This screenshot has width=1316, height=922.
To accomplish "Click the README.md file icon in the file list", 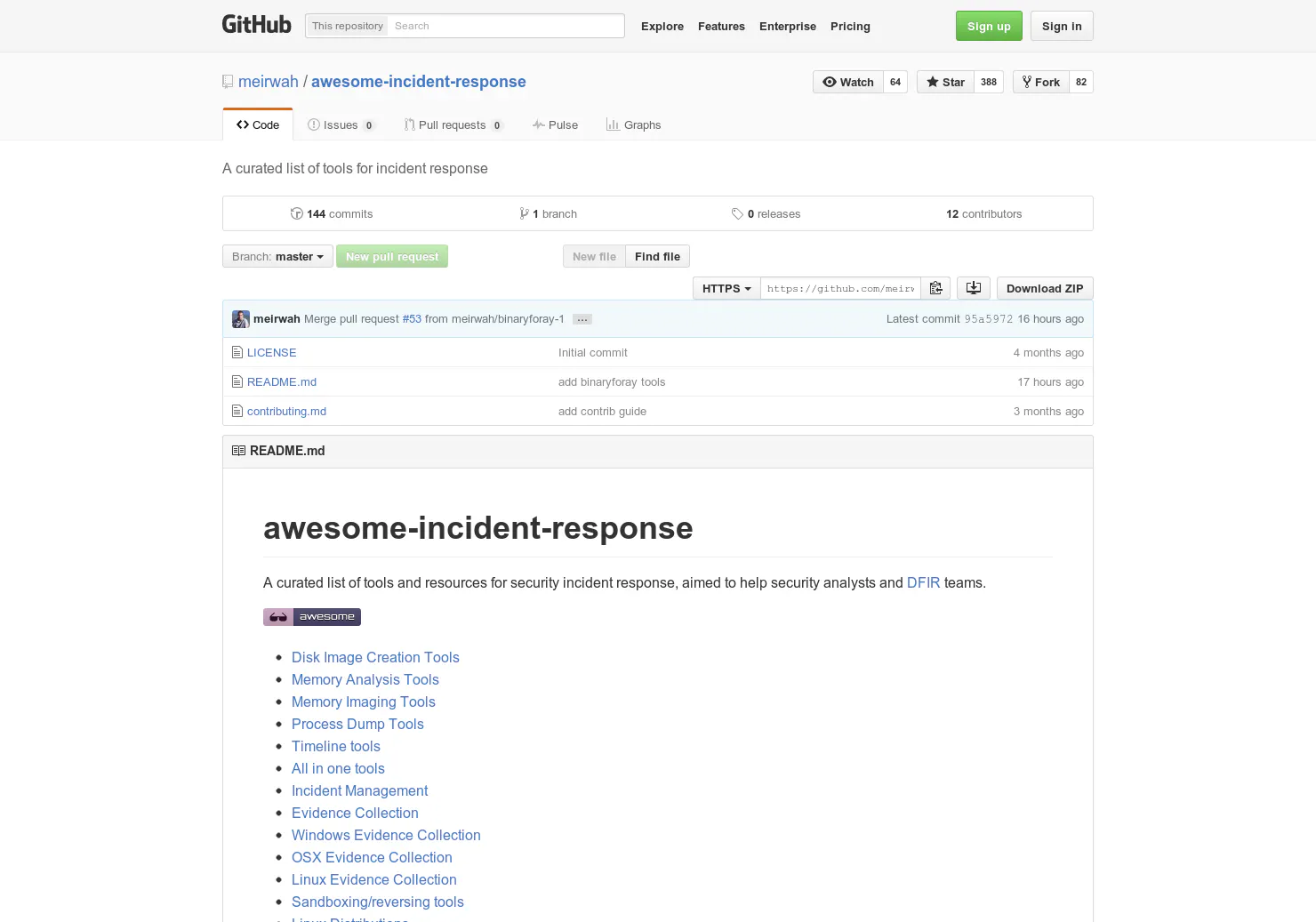I will click(x=237, y=382).
